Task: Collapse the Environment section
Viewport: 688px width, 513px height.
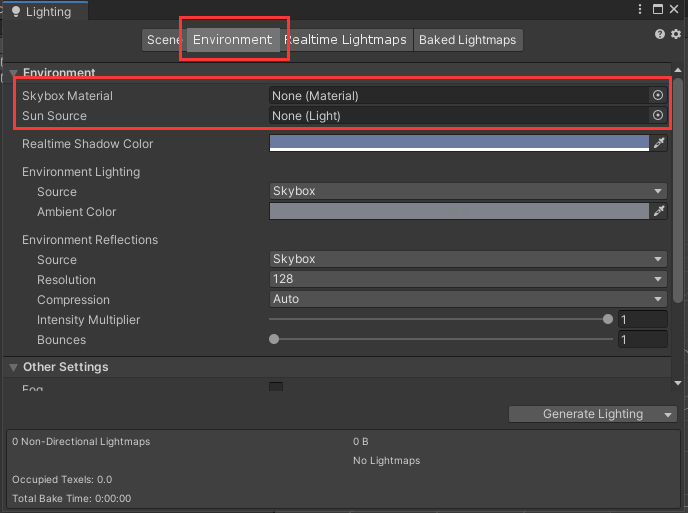Action: coord(14,73)
